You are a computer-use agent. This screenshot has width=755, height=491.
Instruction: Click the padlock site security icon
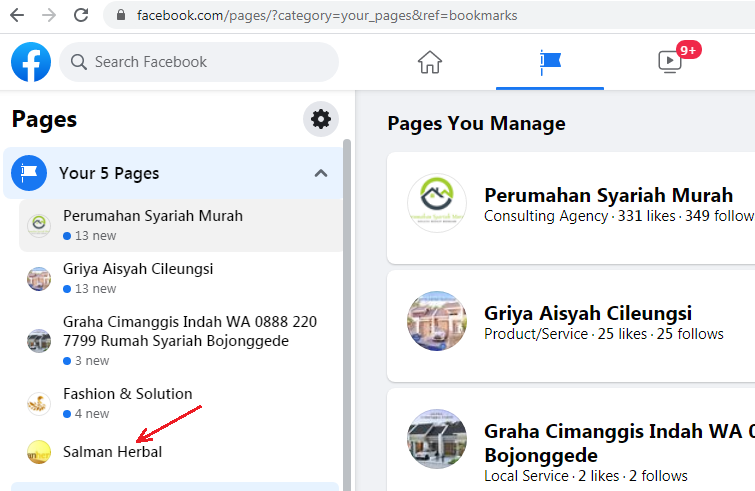tap(121, 15)
